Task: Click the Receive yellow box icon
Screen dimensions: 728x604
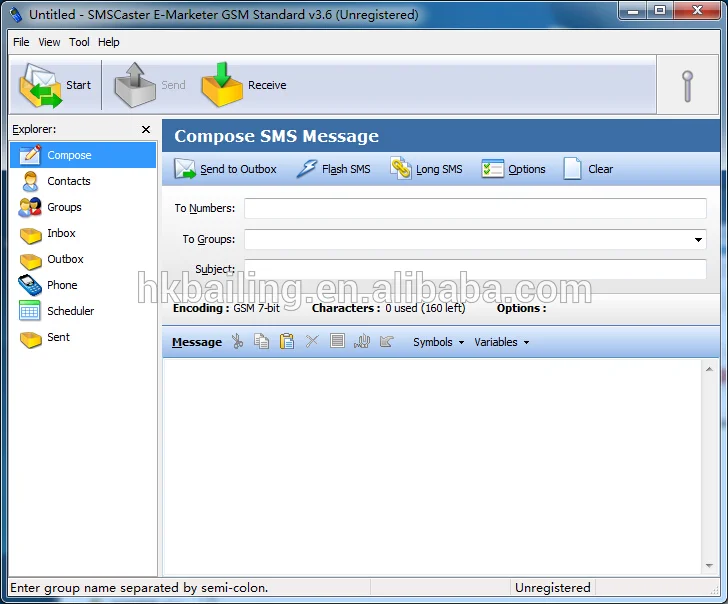Action: 222,85
